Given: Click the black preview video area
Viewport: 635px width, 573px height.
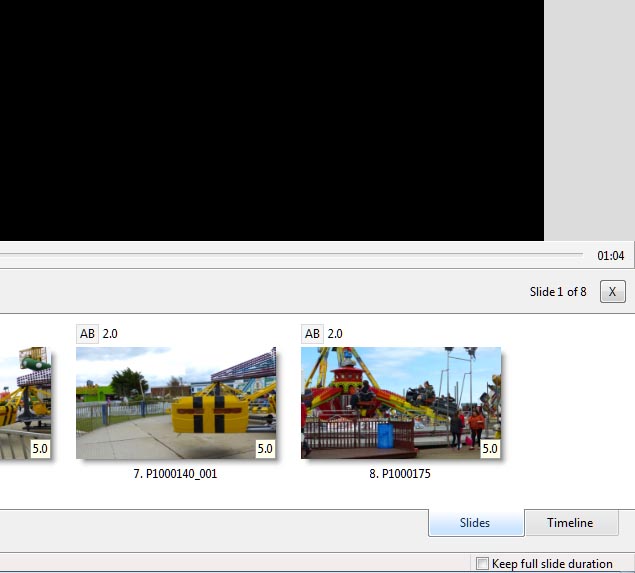Looking at the screenshot, I should pyautogui.click(x=272, y=120).
